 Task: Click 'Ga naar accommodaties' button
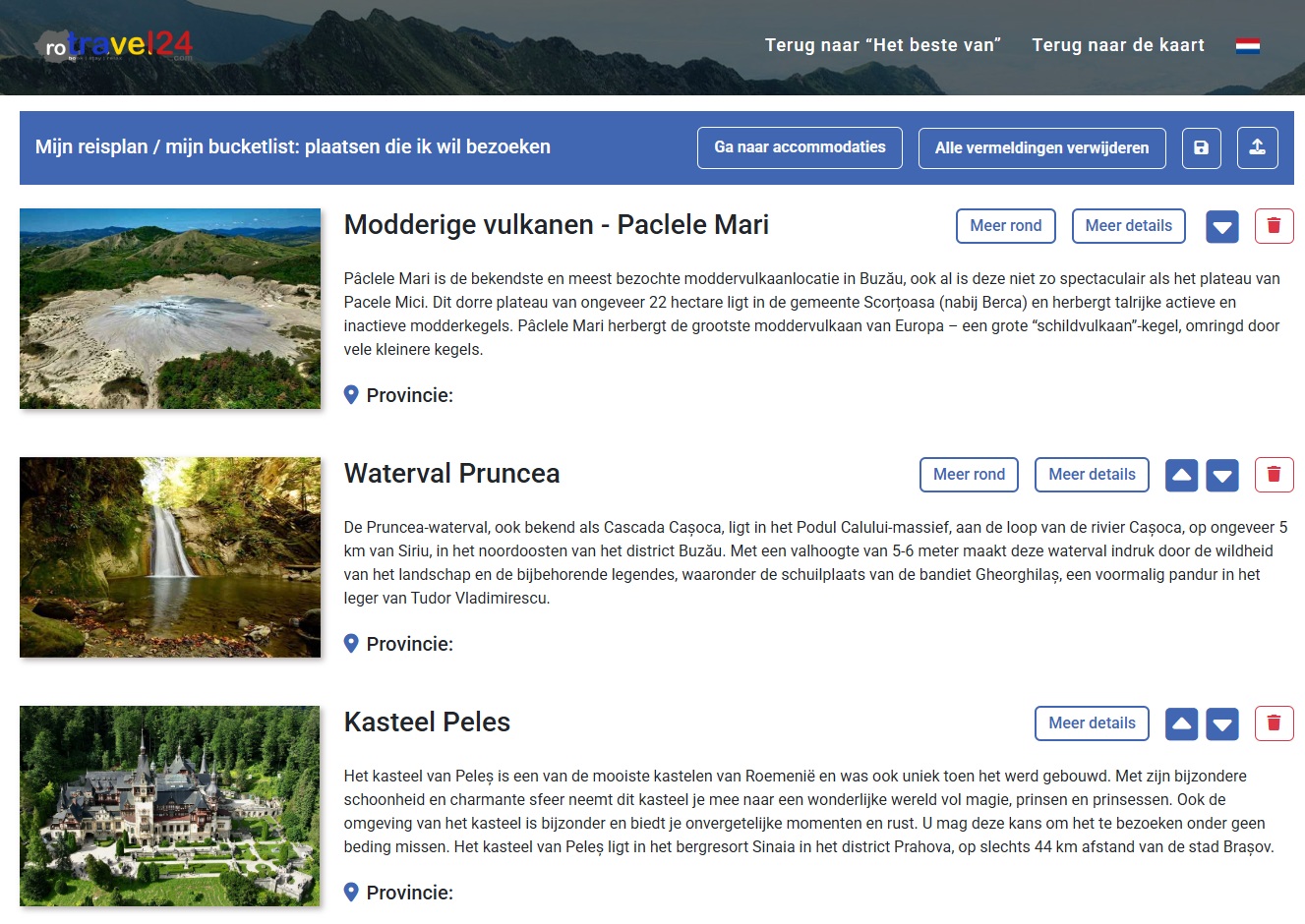pyautogui.click(x=800, y=147)
